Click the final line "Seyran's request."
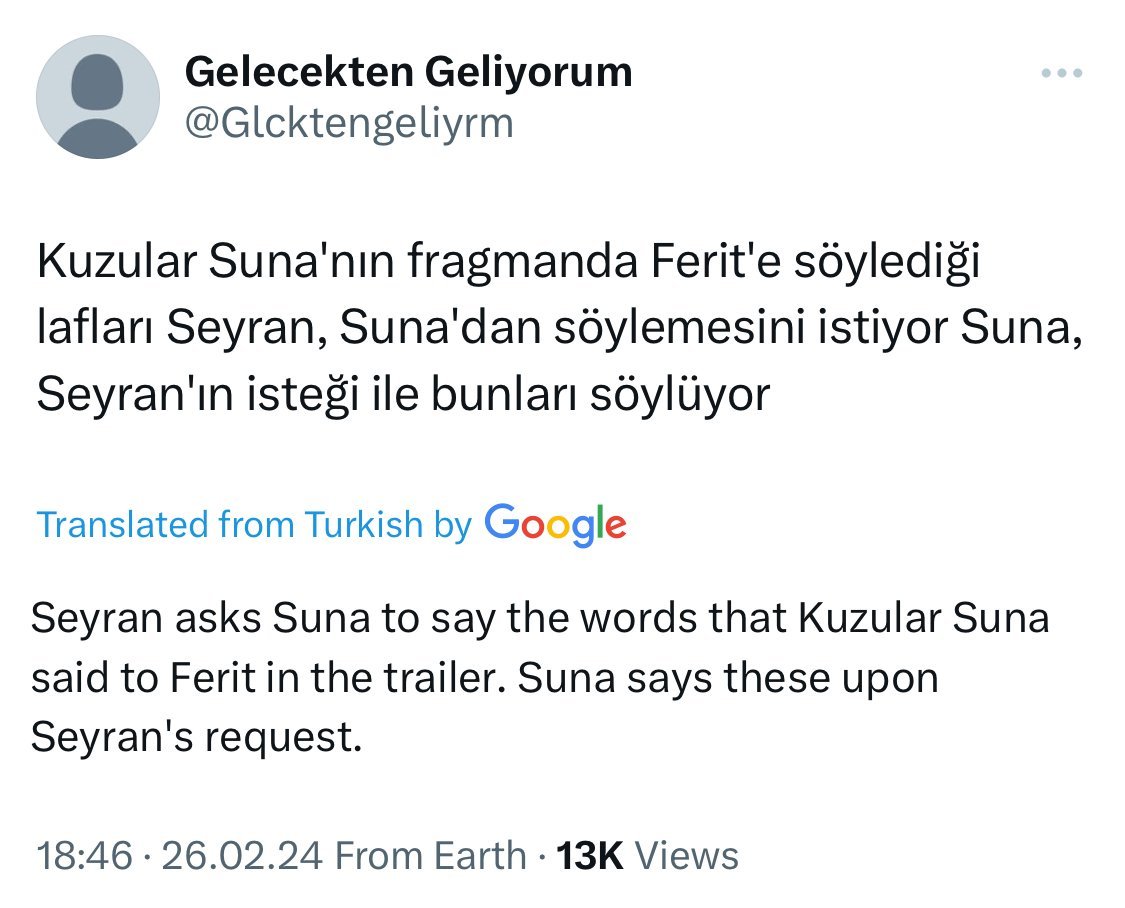This screenshot has width=1125, height=908. pos(195,738)
